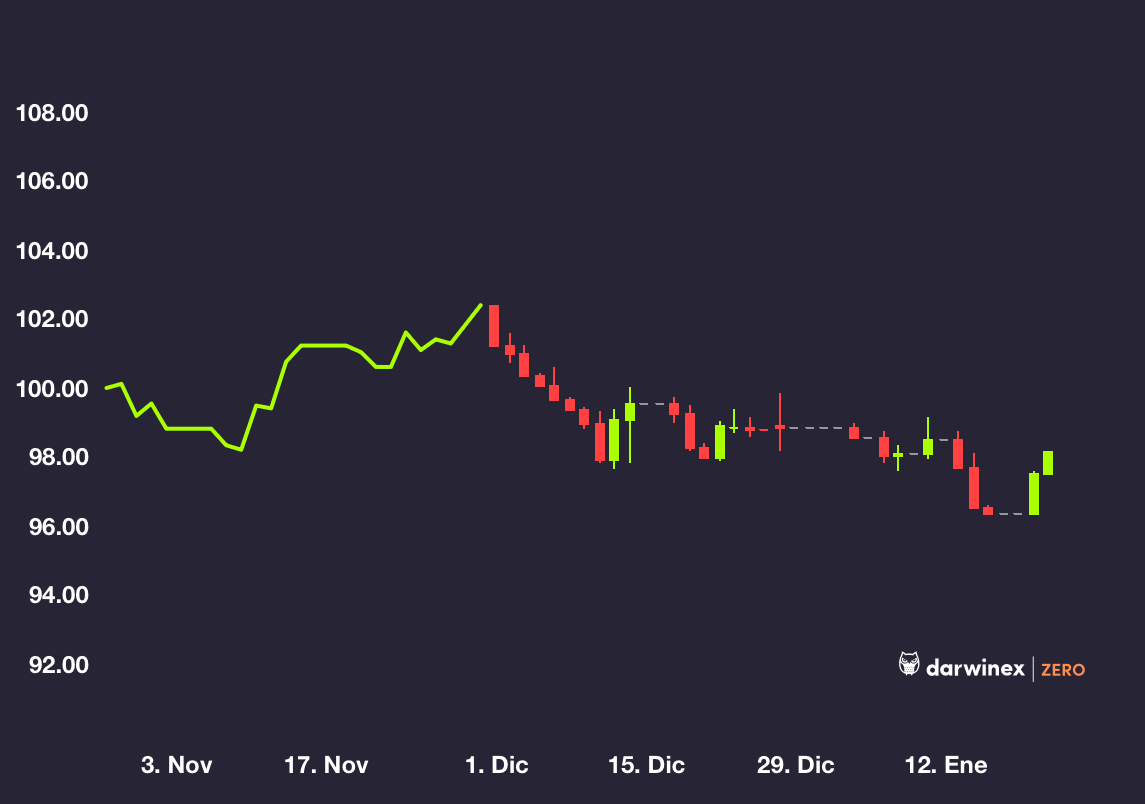Click the first red candle after the green line

coord(494,326)
